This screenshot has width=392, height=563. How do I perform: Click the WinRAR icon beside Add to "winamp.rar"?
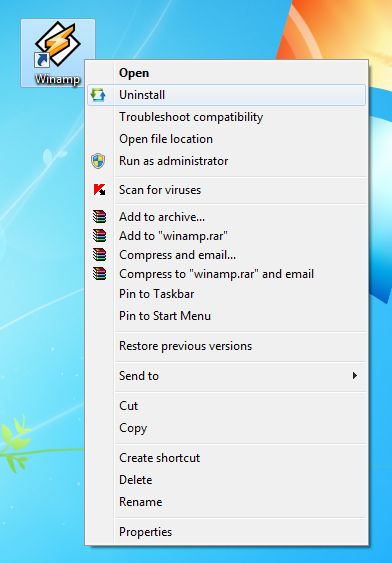[99, 236]
